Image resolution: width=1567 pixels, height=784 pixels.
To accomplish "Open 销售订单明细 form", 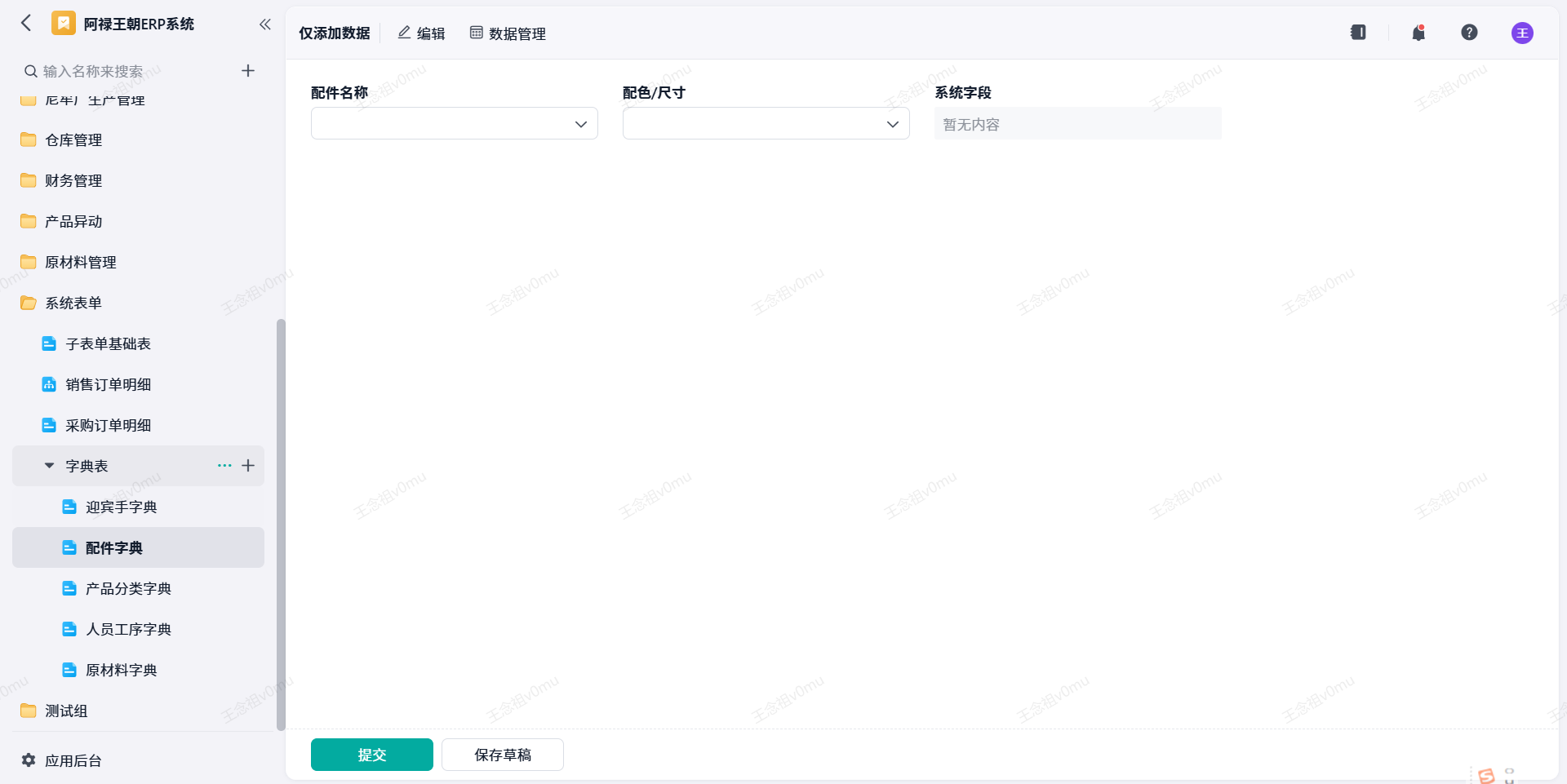I will pos(139,385).
